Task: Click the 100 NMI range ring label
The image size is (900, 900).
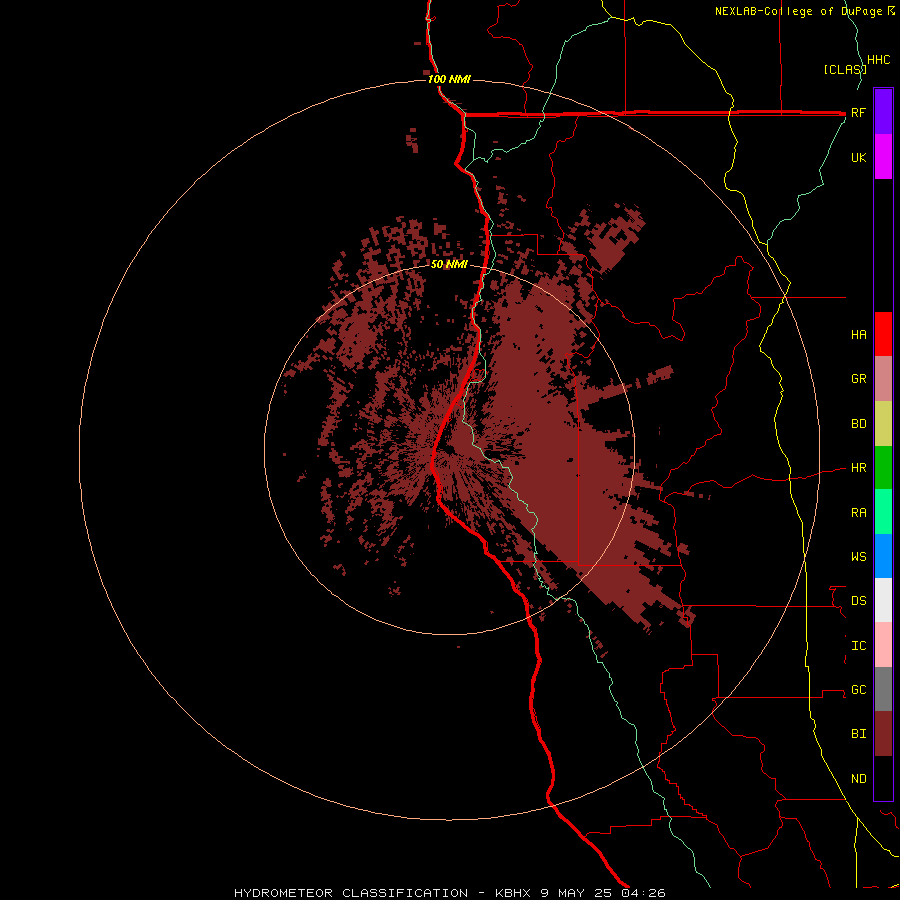Action: point(449,79)
